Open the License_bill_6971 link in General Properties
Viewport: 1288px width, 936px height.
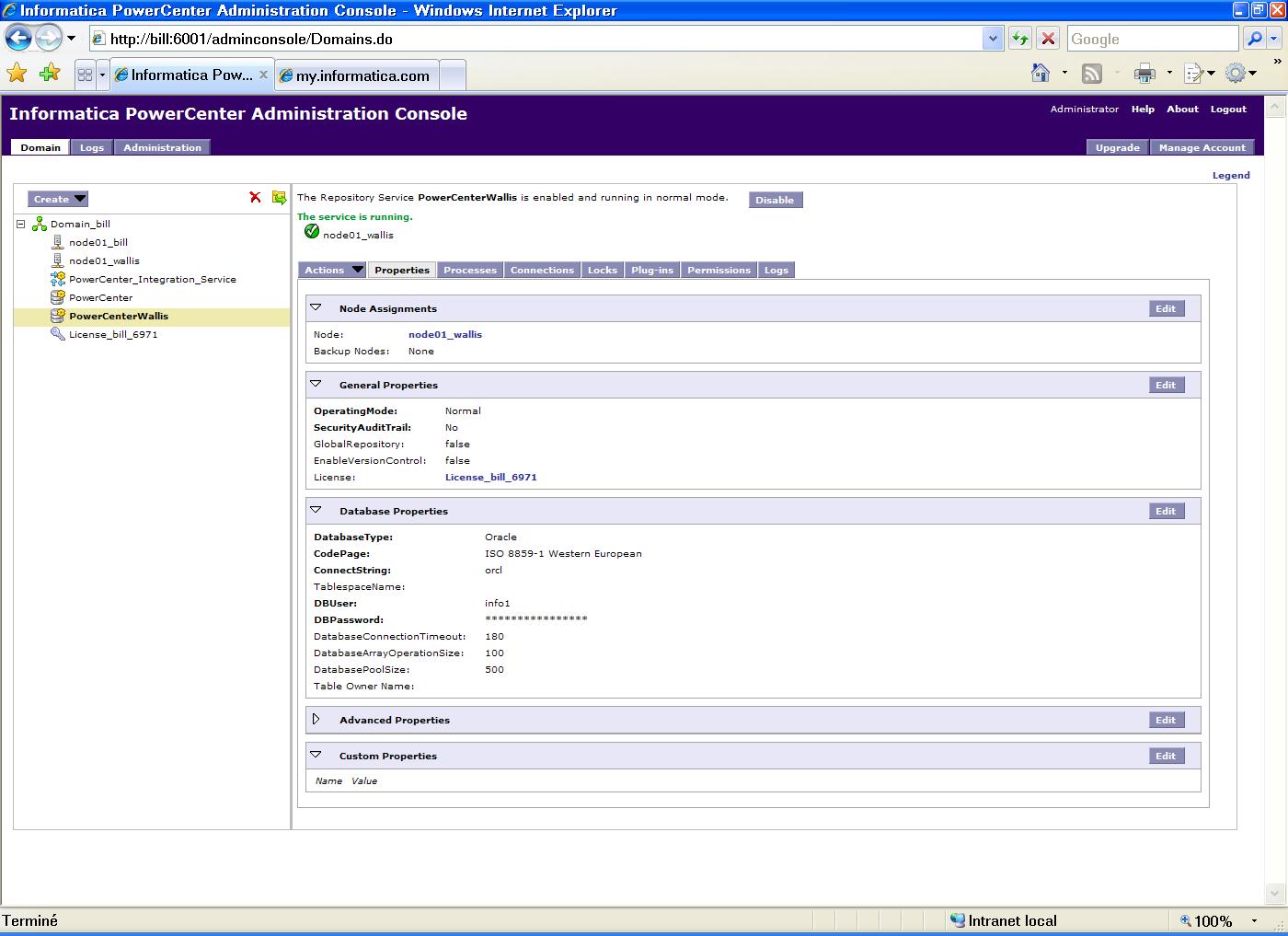(x=490, y=477)
